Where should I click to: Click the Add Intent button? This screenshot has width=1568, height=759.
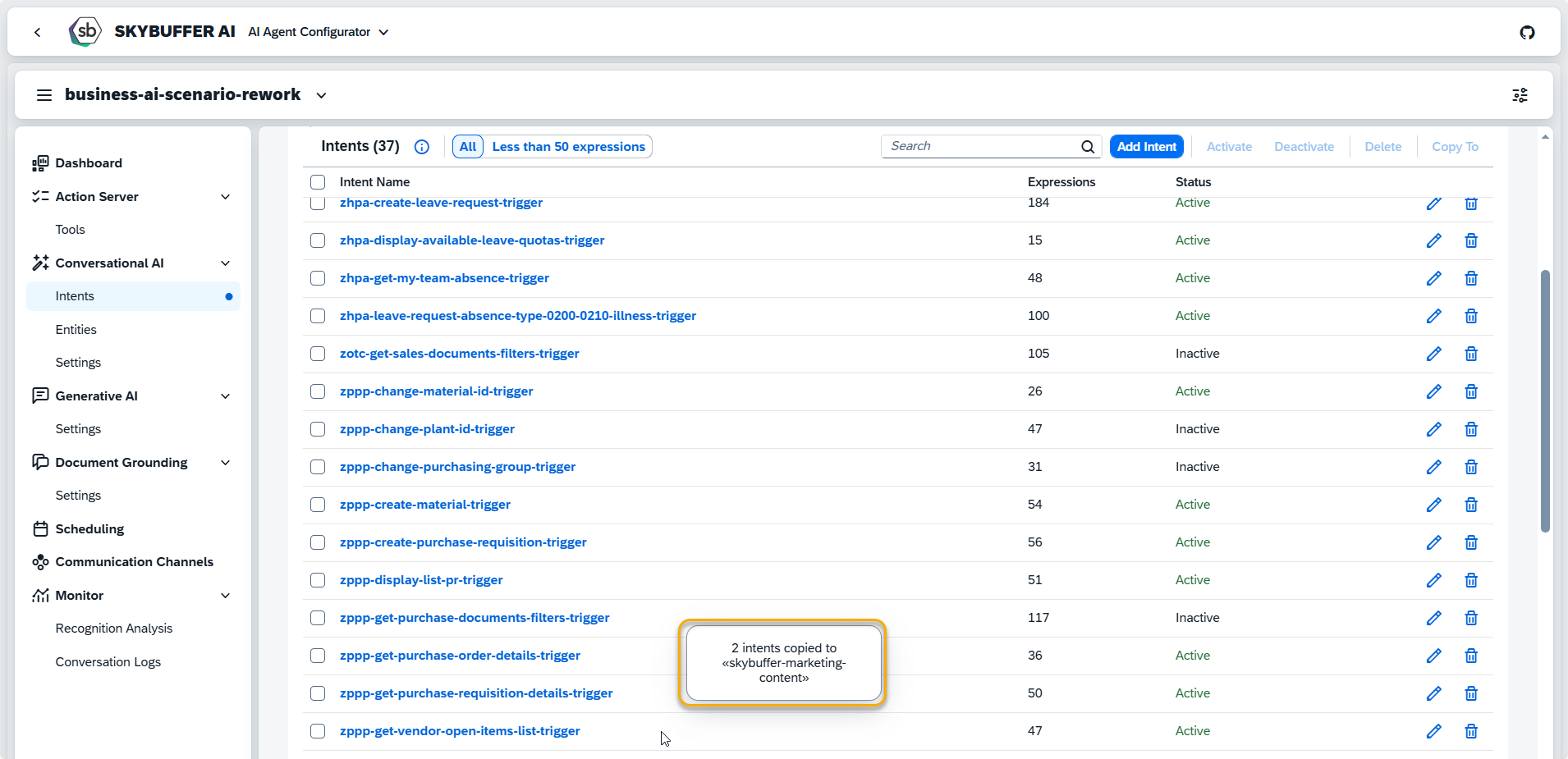click(x=1146, y=147)
